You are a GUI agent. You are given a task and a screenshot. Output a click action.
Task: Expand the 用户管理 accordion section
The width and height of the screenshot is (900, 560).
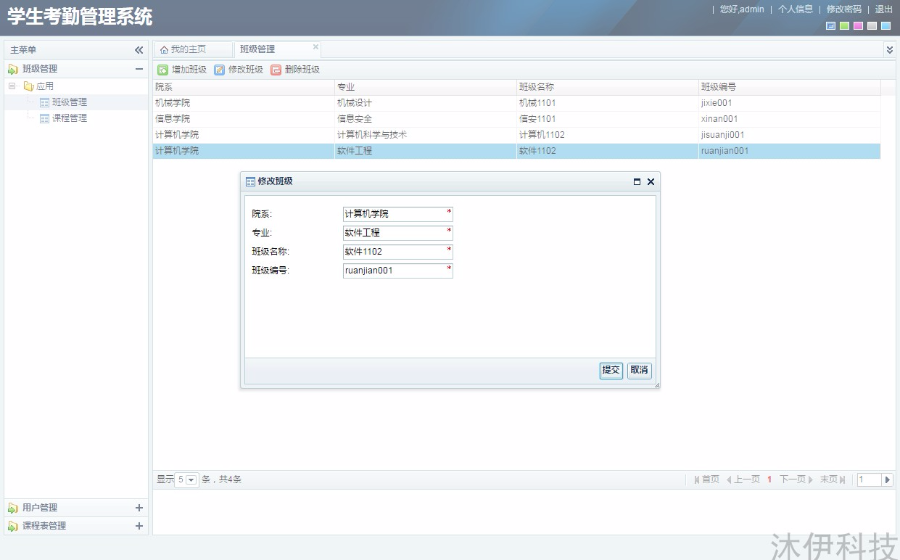(139, 508)
